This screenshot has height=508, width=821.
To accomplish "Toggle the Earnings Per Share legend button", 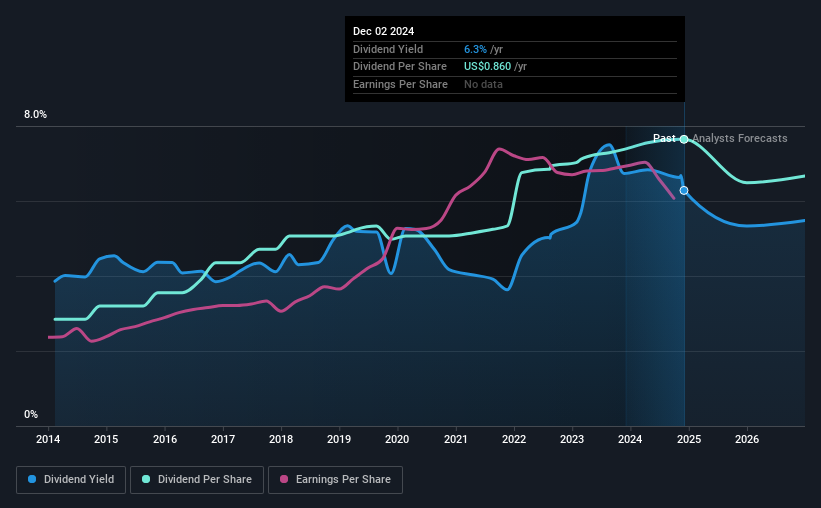I will 335,480.
